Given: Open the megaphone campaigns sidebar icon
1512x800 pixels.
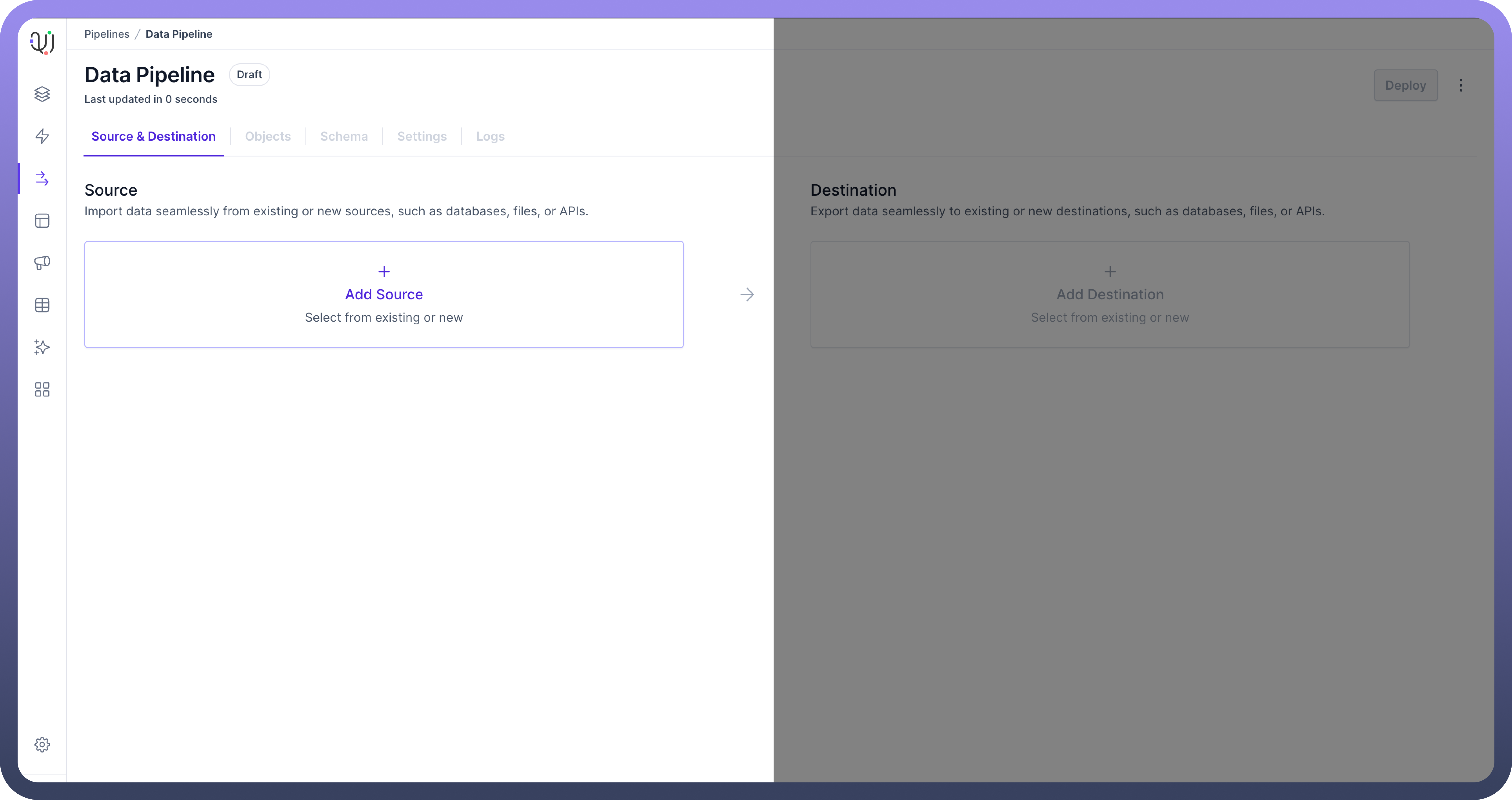Looking at the screenshot, I should tap(42, 263).
